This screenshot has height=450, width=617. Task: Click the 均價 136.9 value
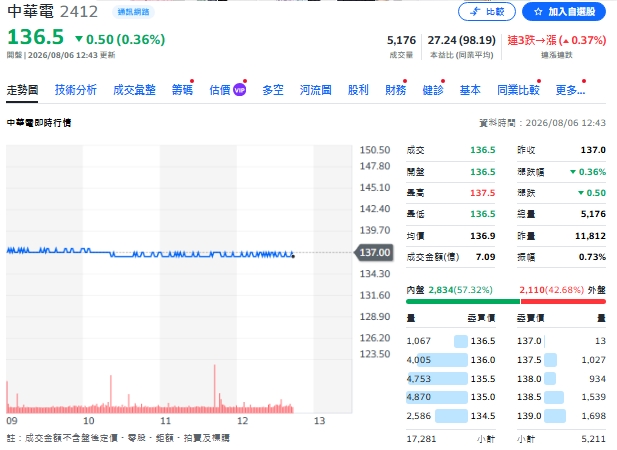point(483,236)
